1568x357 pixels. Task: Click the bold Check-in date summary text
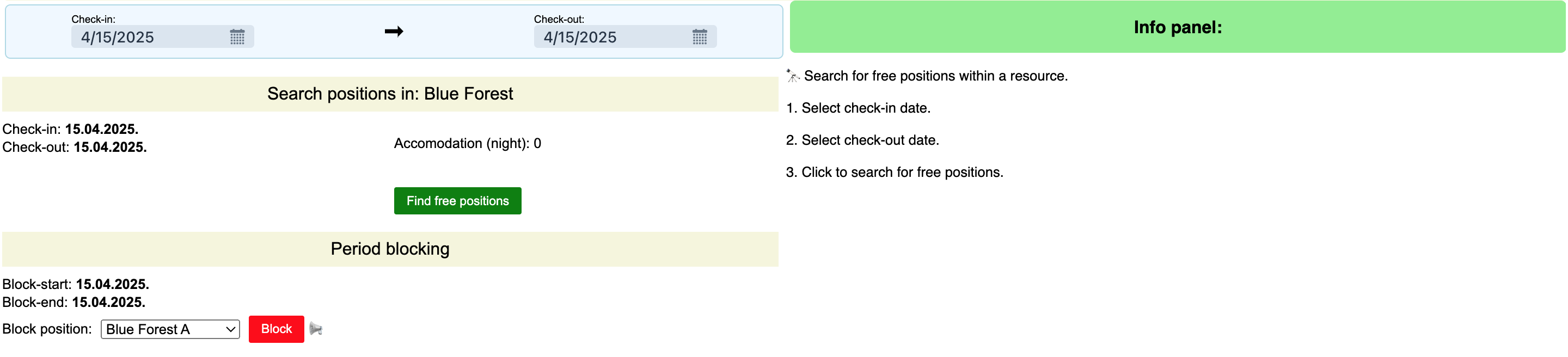102,129
